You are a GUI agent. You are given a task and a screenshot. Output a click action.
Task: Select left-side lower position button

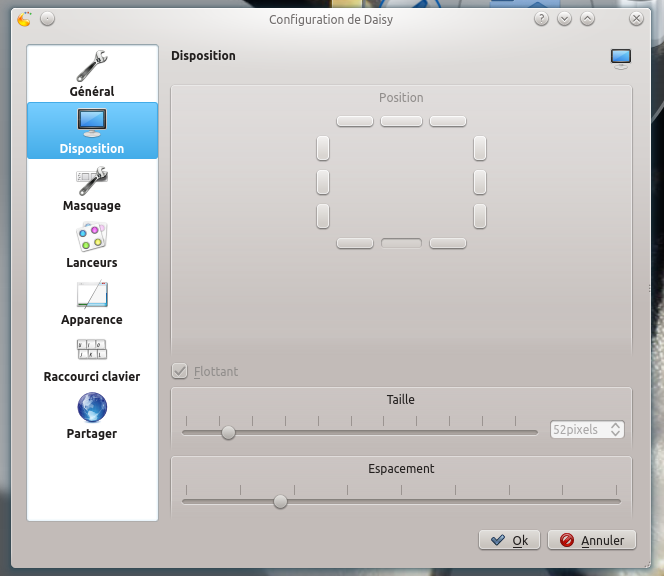pyautogui.click(x=323, y=216)
